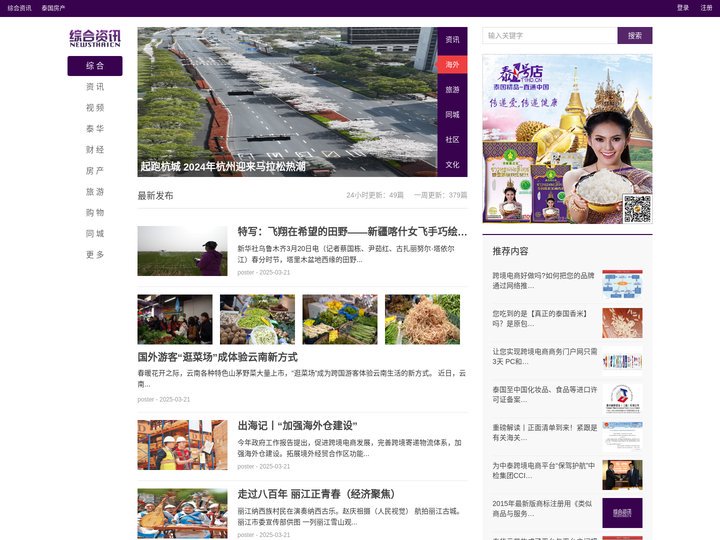This screenshot has width=720, height=540.
Task: Click the 搜索 button
Action: click(x=635, y=35)
